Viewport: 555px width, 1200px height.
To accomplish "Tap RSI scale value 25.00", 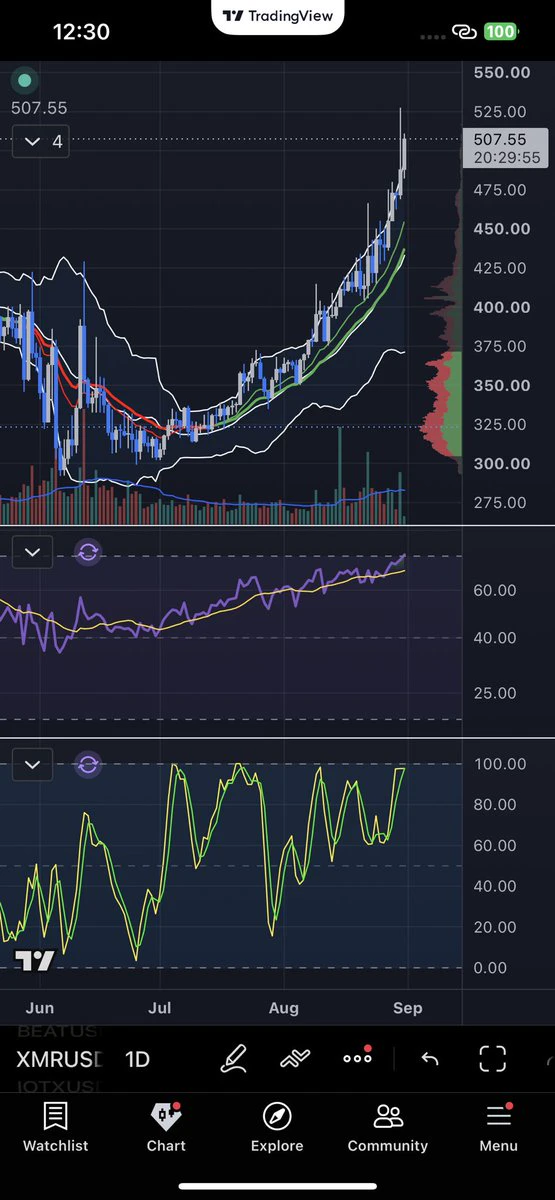I will [x=495, y=693].
